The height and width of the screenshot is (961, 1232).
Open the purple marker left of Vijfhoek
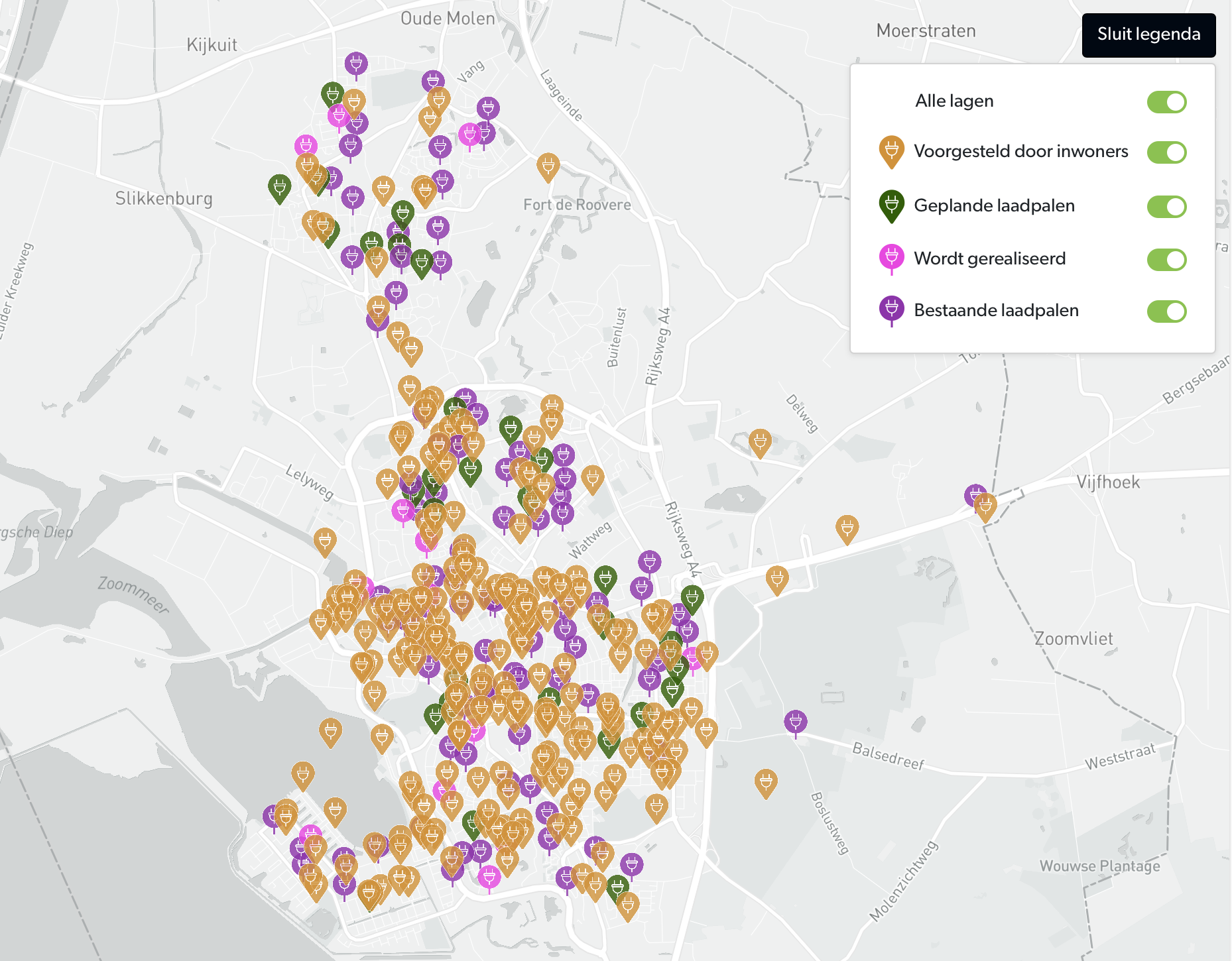point(975,495)
